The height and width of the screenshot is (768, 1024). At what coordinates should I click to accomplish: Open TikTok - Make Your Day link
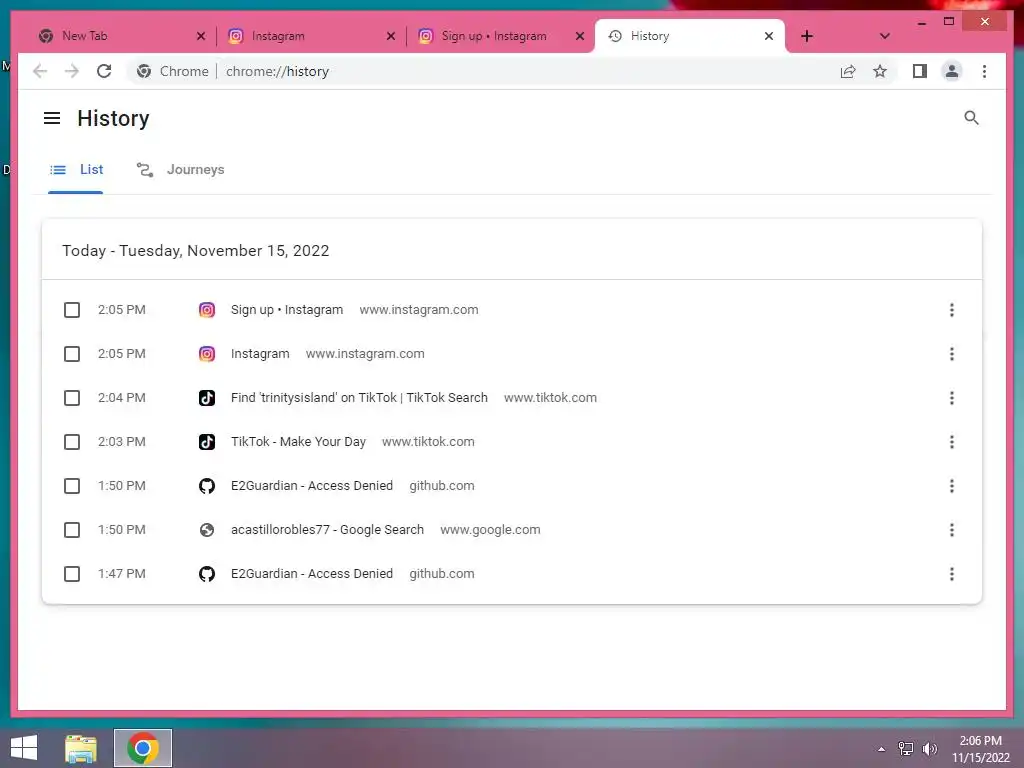point(298,442)
